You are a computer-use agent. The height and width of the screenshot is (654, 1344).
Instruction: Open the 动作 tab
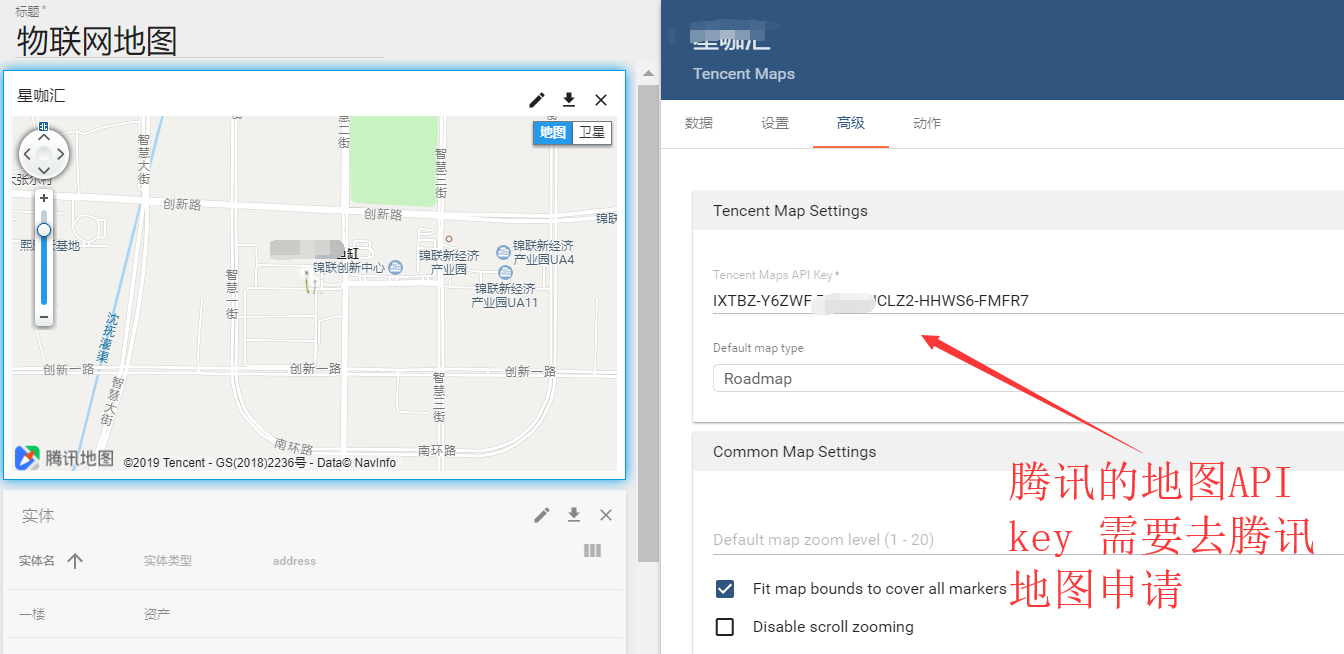pyautogui.click(x=926, y=123)
